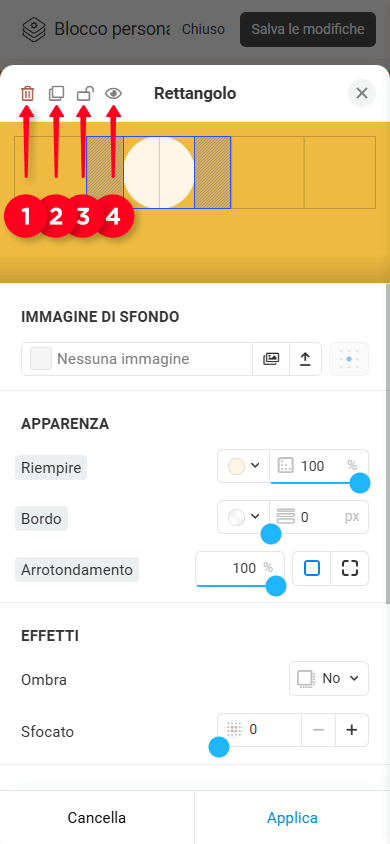Click the Arrotondamento slider handle

tap(276, 586)
